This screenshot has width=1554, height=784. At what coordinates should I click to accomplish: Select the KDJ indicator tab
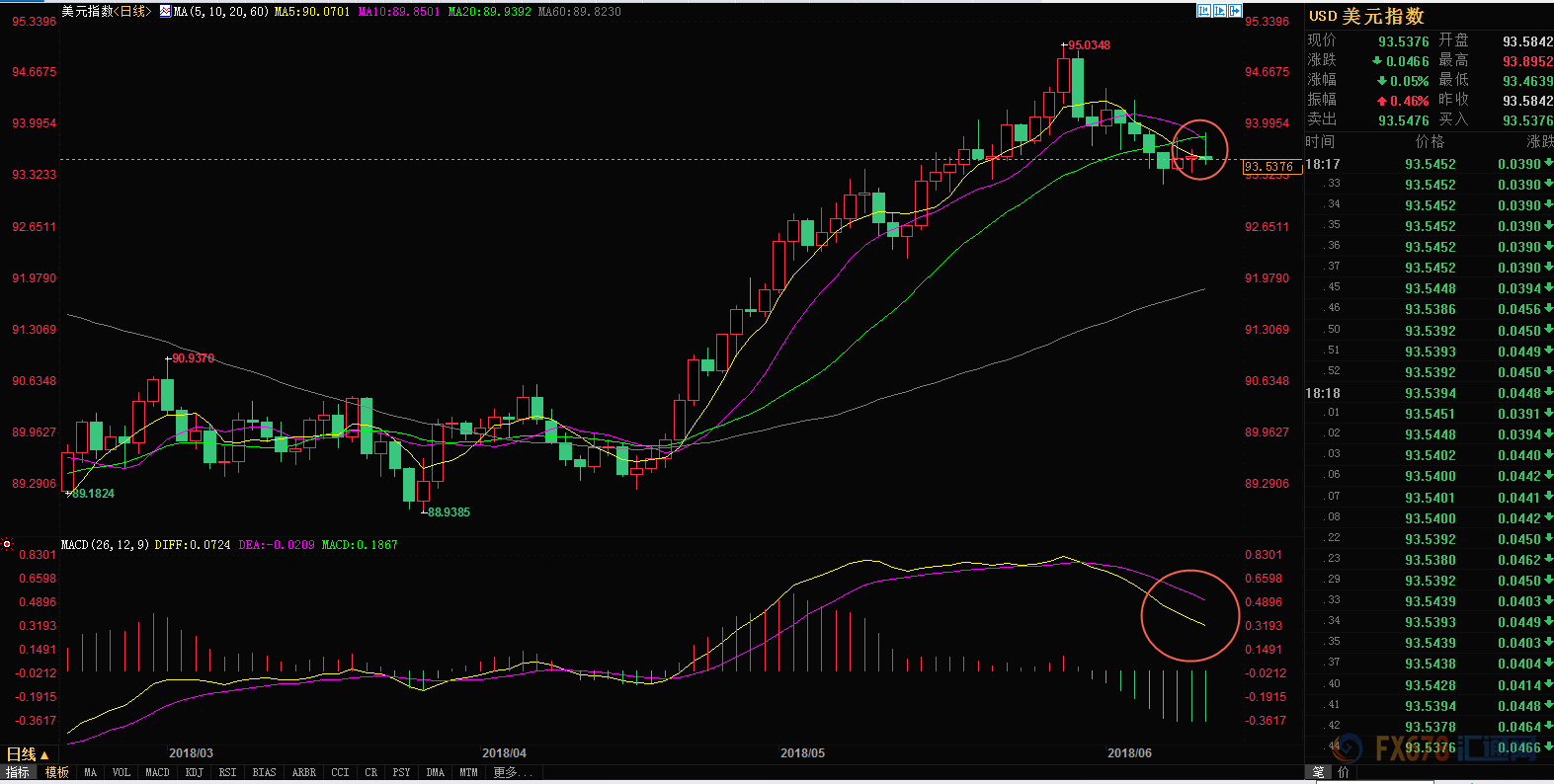click(x=195, y=772)
